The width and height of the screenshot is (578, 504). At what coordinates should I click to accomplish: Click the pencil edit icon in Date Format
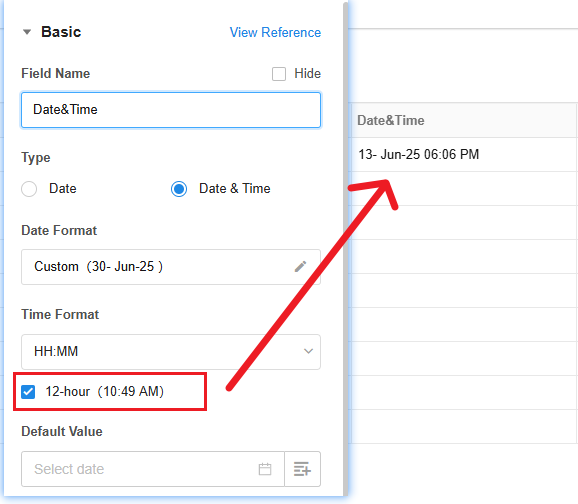(x=300, y=267)
